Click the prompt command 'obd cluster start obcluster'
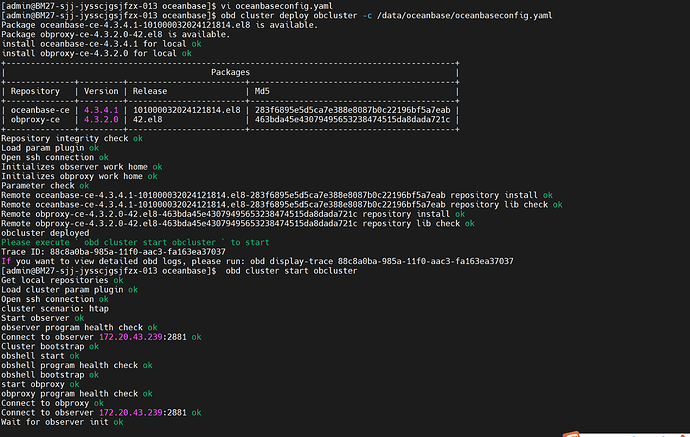The height and width of the screenshot is (437, 690). [x=291, y=271]
